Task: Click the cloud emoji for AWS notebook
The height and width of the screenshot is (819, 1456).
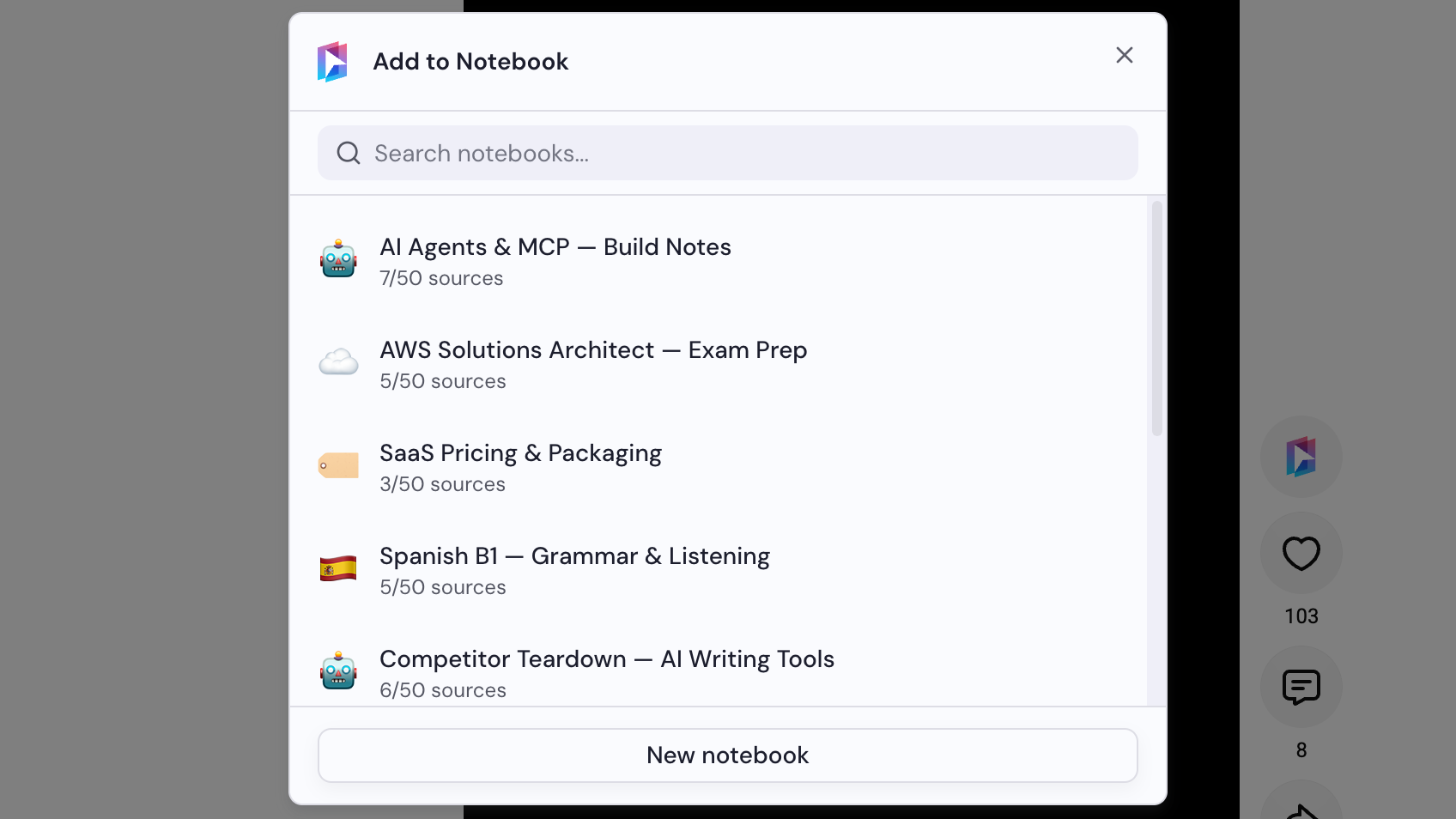Action: coord(338,362)
